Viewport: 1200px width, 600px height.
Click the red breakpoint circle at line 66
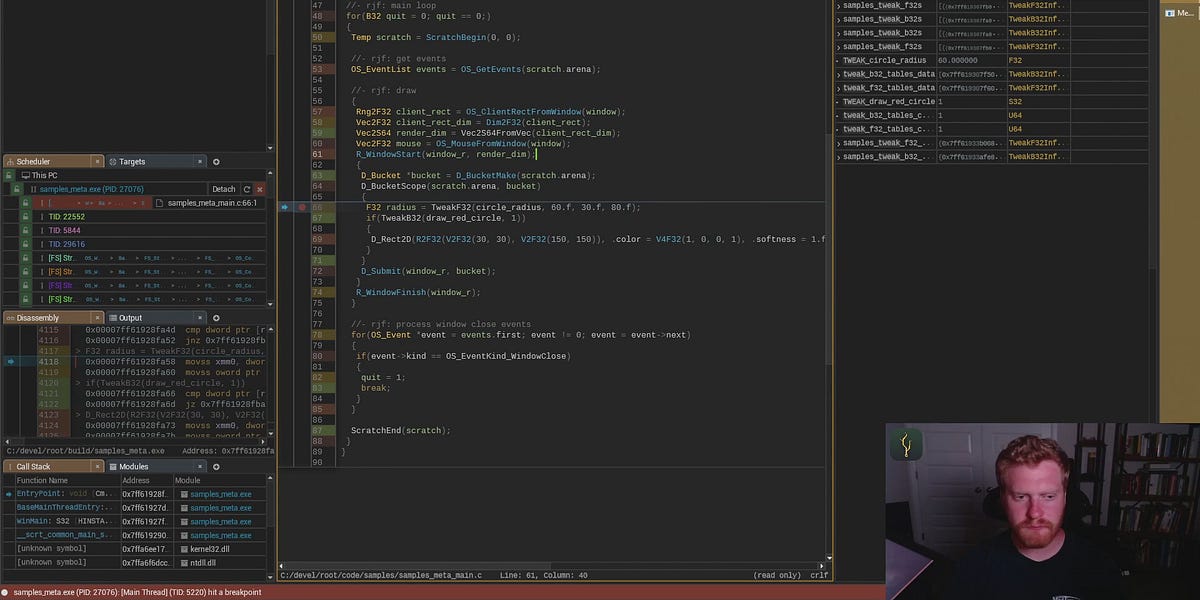tap(303, 206)
